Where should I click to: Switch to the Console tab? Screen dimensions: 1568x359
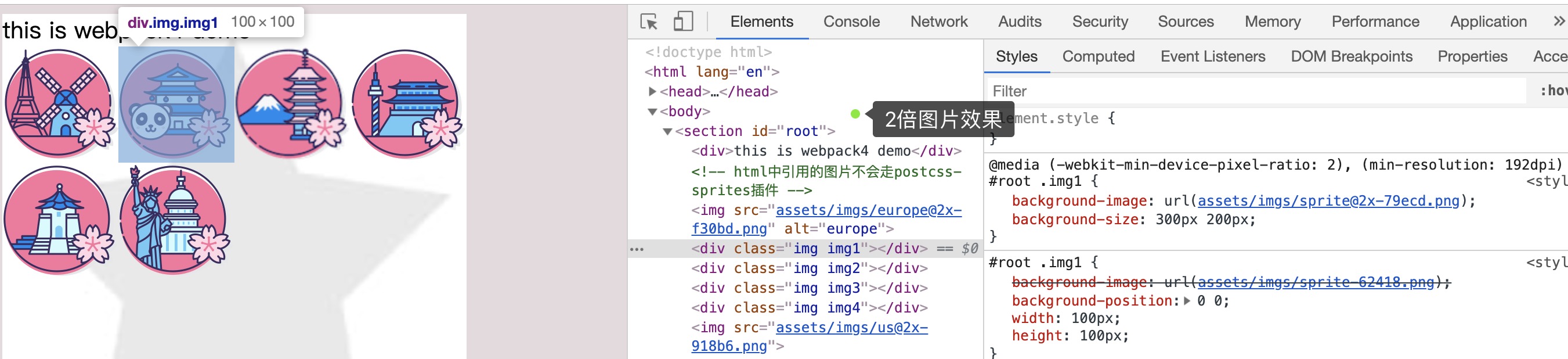click(851, 22)
